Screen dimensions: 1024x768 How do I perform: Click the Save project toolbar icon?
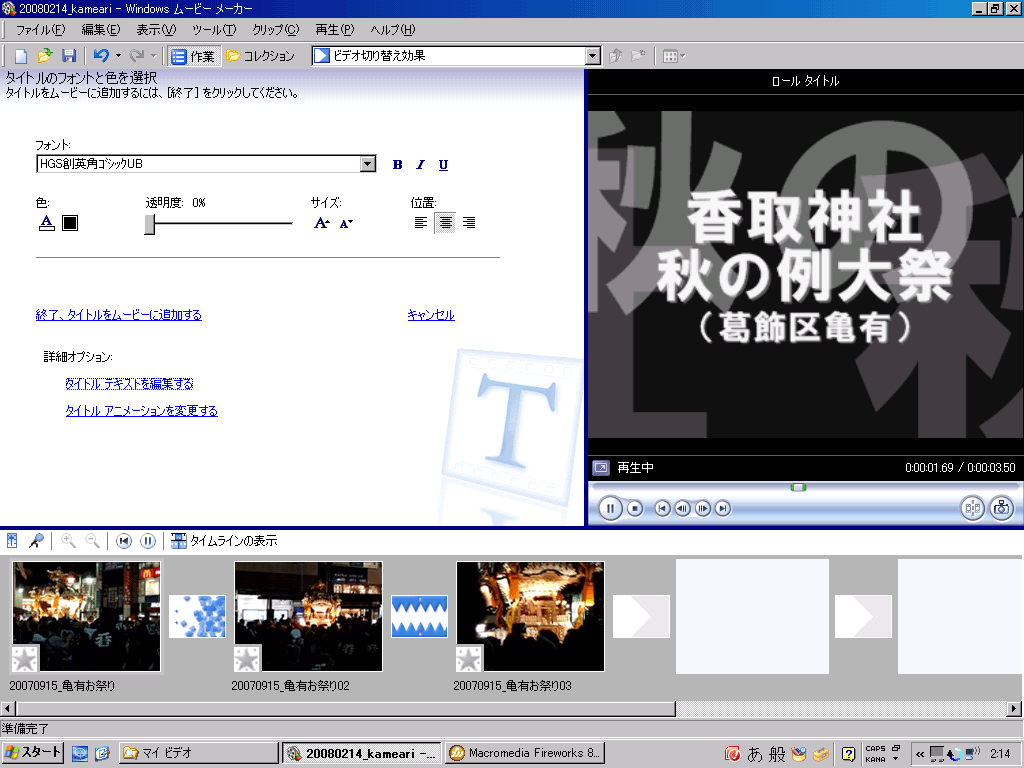69,56
